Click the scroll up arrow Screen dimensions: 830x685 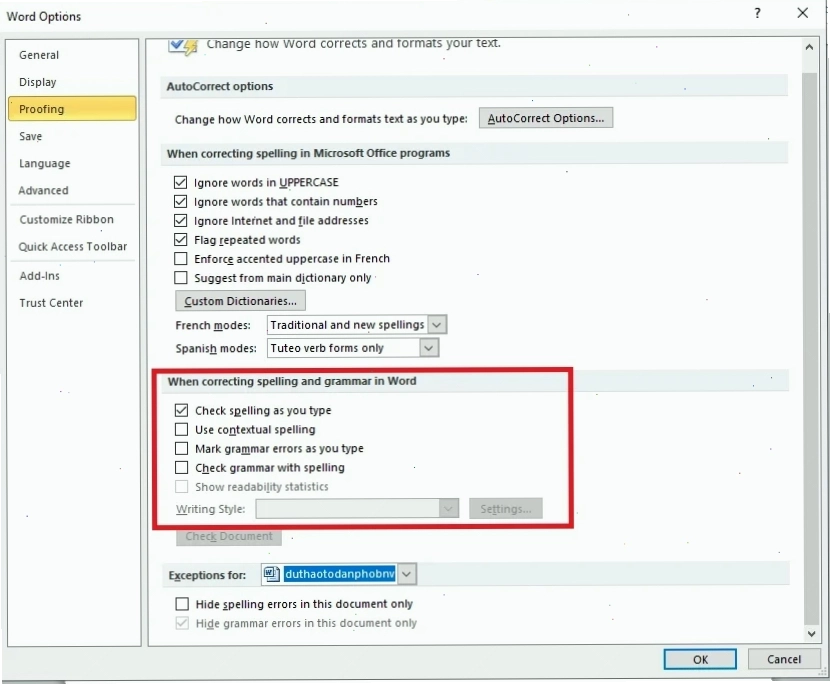pyautogui.click(x=809, y=47)
